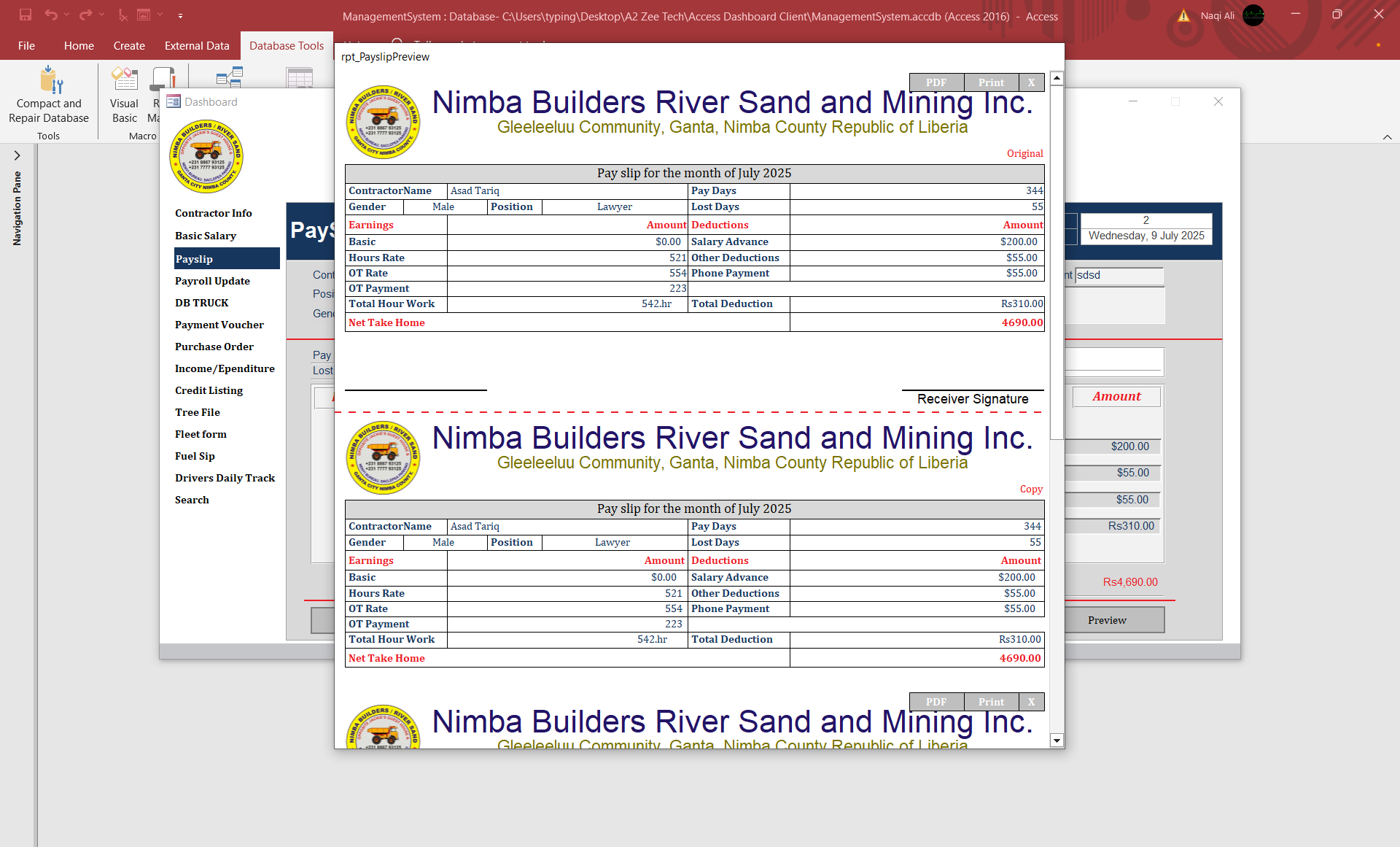Click the preview scrollbar up arrow

click(x=1057, y=78)
